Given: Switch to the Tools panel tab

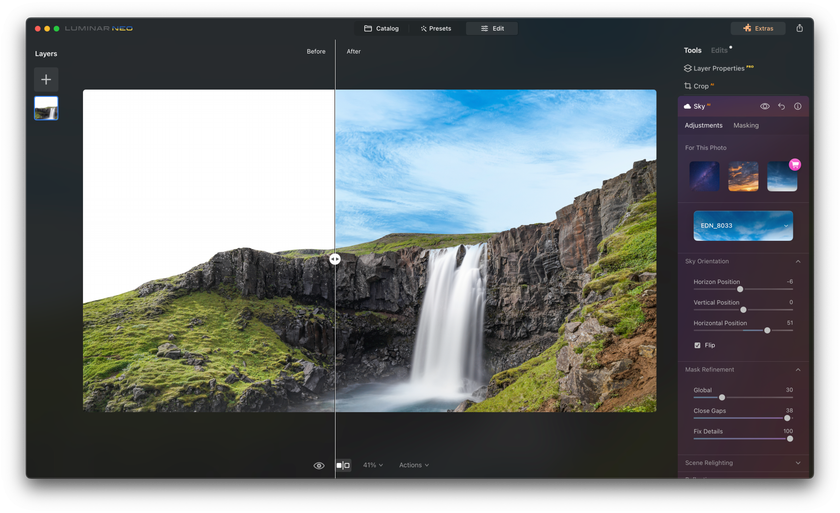Looking at the screenshot, I should [x=692, y=50].
